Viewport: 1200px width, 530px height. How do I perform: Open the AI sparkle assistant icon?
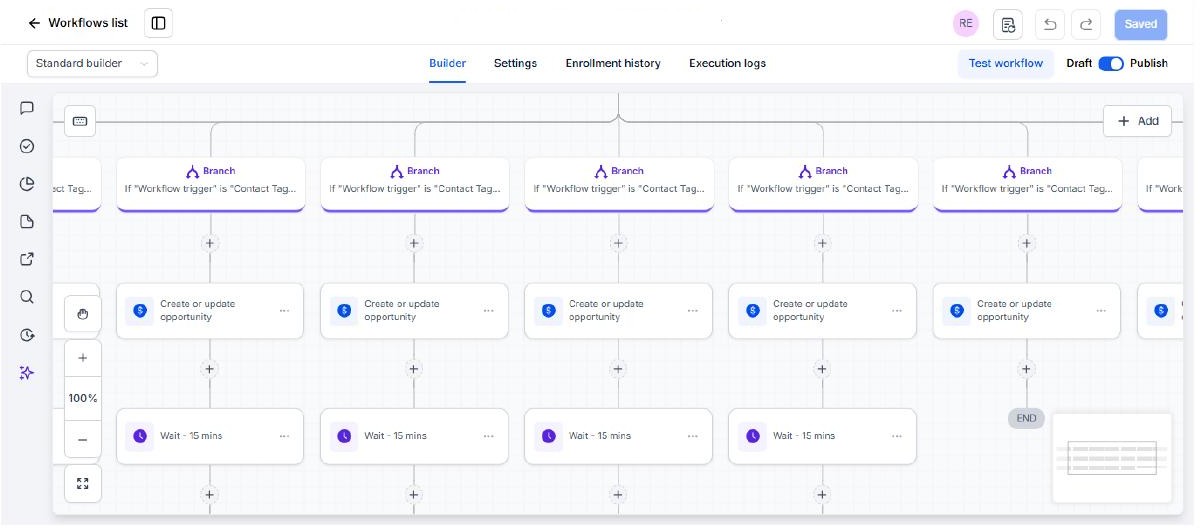pos(27,372)
